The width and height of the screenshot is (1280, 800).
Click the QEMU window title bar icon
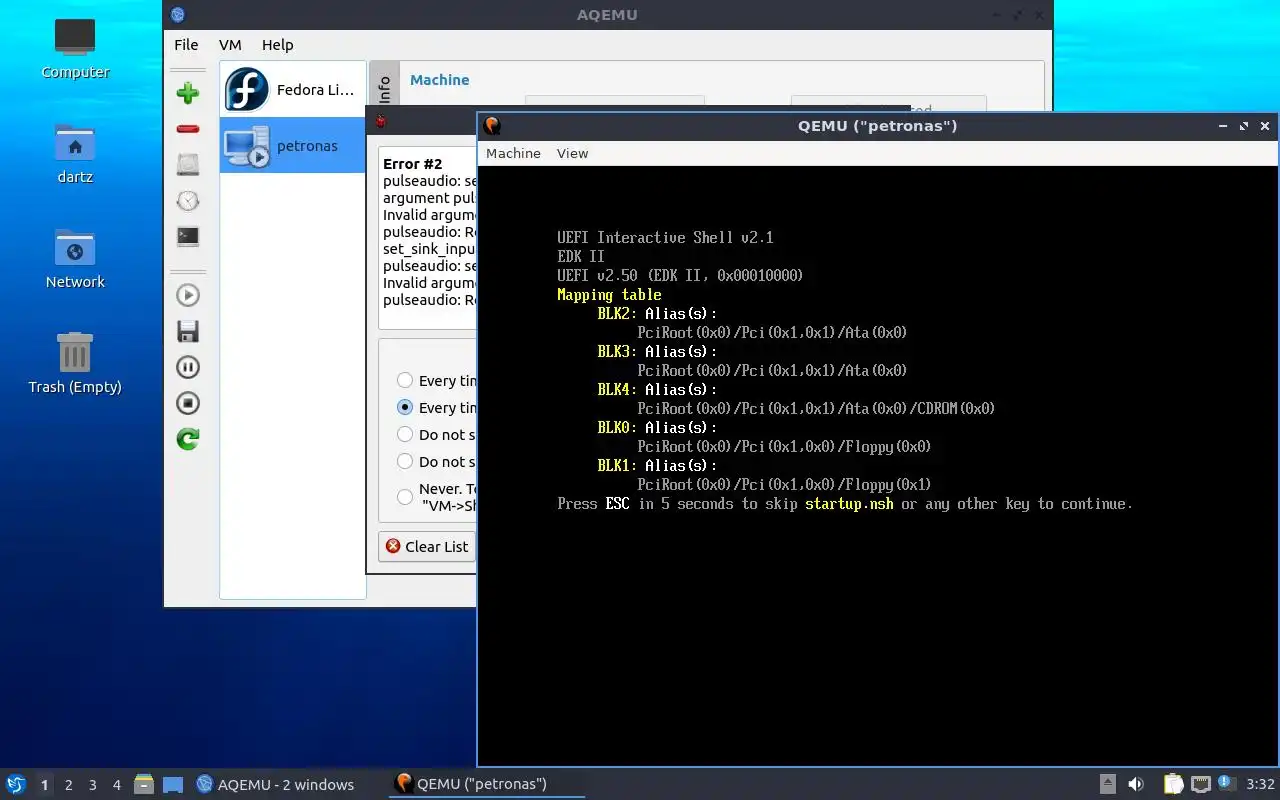tap(492, 126)
